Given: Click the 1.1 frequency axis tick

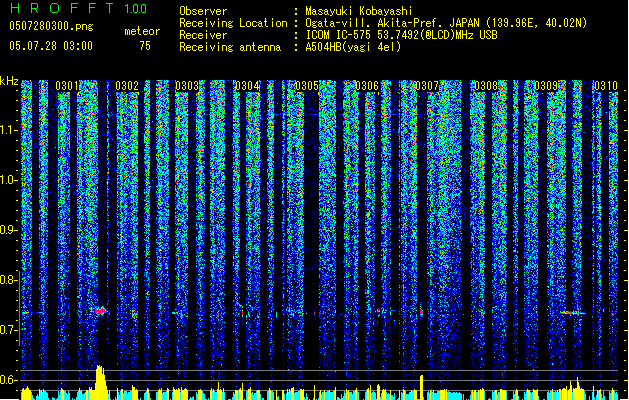Looking at the screenshot, I should 8,130.
